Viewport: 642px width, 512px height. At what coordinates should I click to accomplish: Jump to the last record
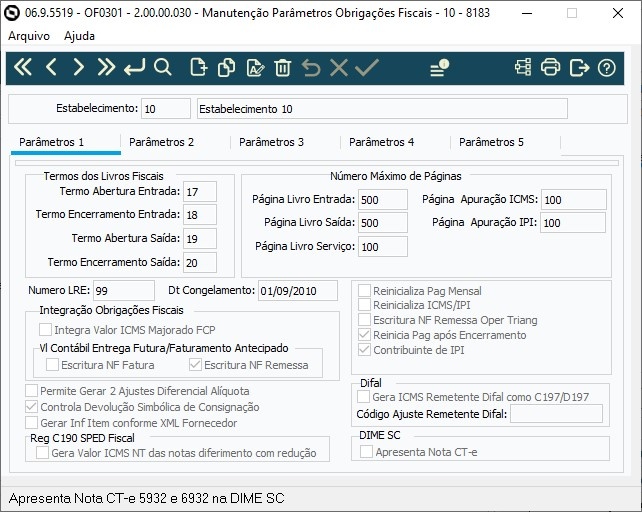coord(106,68)
